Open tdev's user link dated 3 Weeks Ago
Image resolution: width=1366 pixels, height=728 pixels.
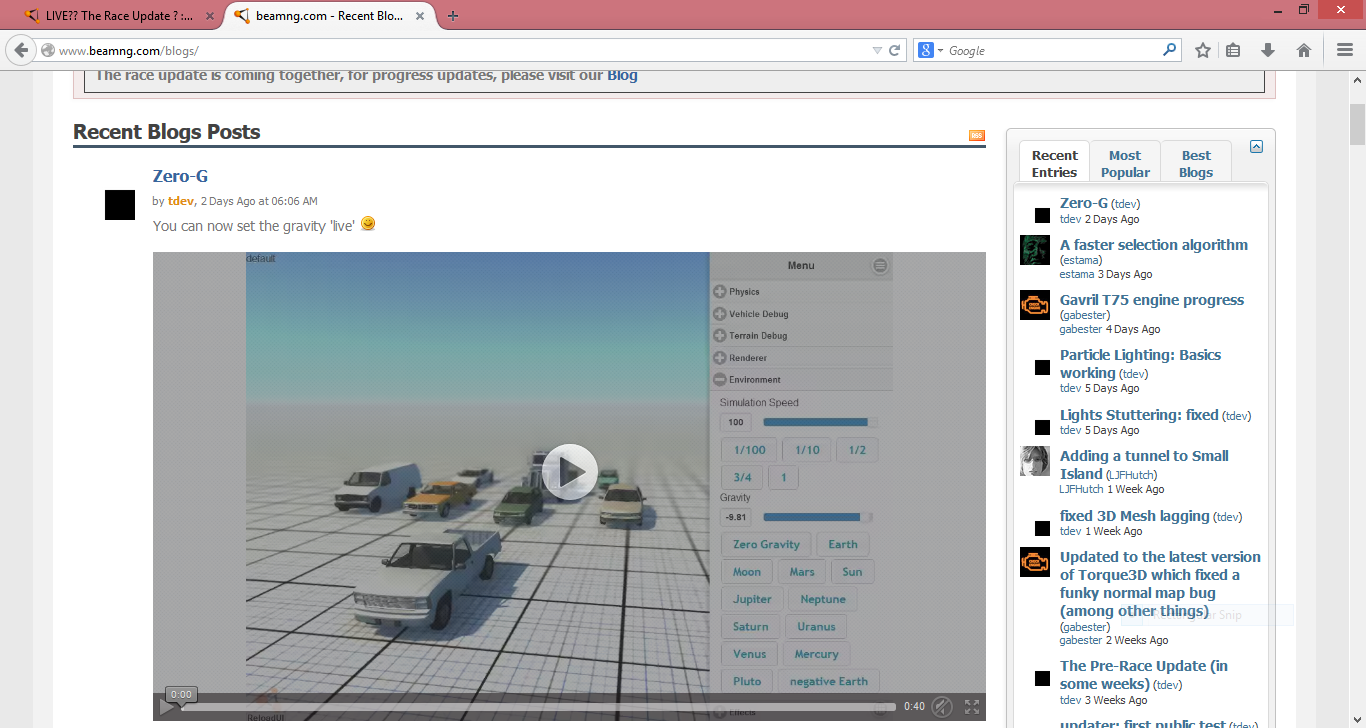[1071, 700]
